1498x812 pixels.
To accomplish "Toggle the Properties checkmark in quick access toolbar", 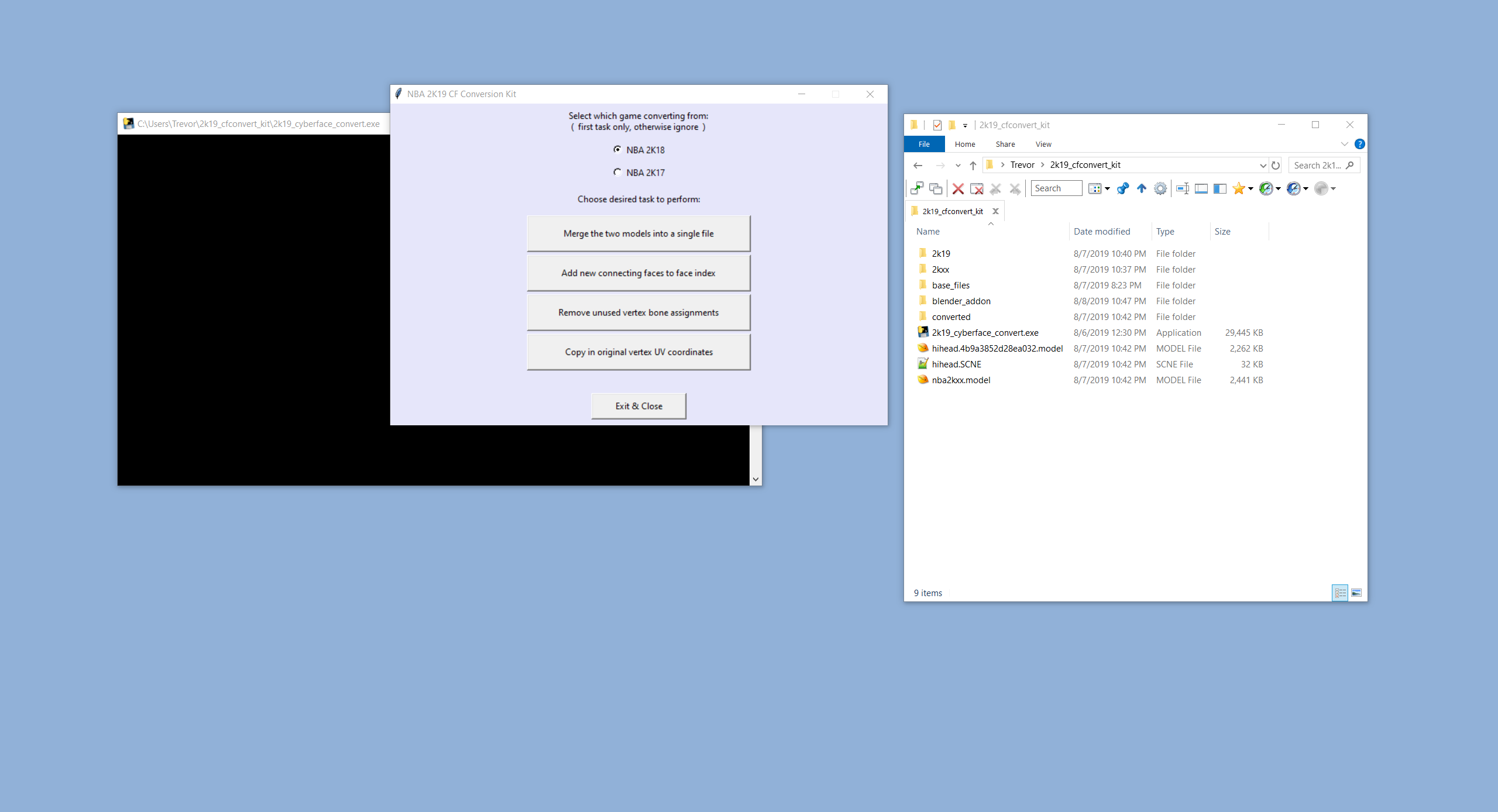I will tap(937, 125).
